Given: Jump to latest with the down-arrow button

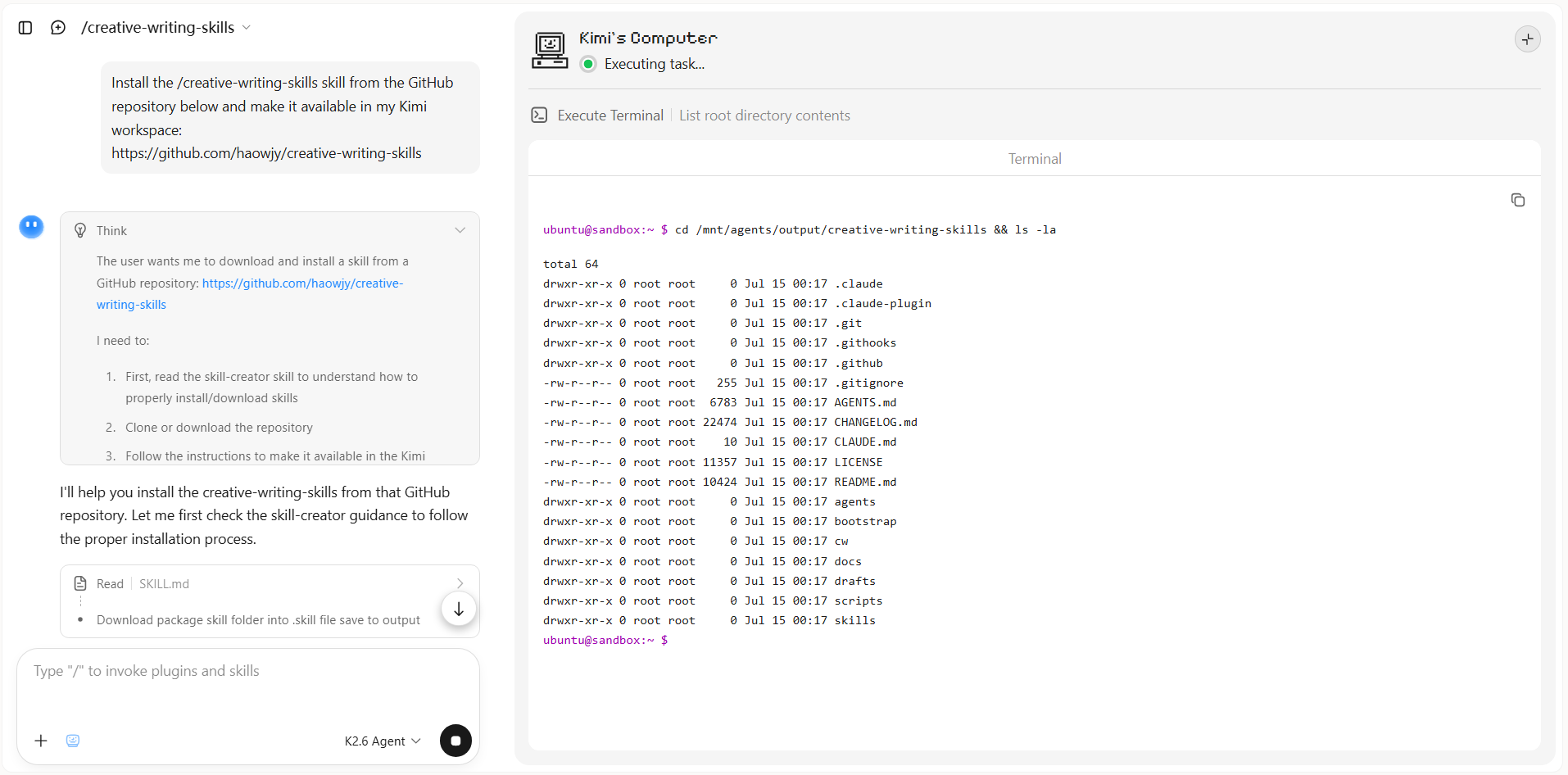Looking at the screenshot, I should click(459, 609).
